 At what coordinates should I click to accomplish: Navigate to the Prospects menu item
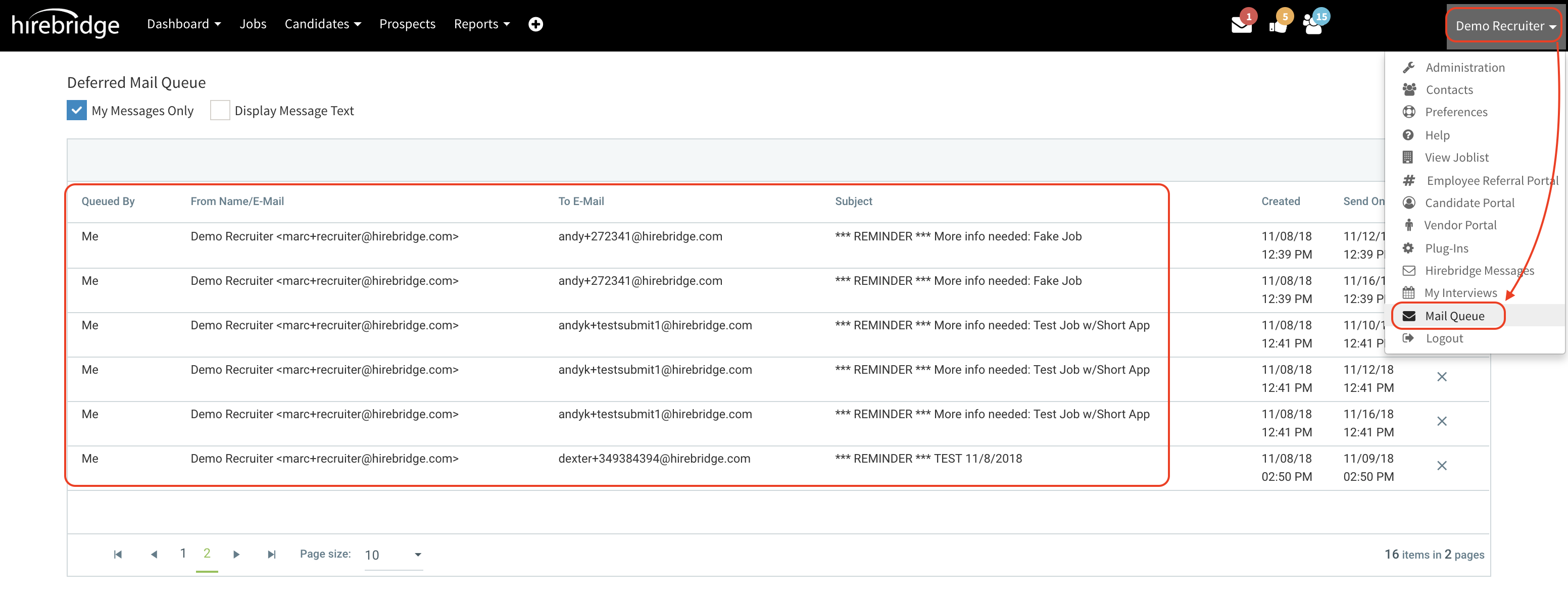coord(407,24)
